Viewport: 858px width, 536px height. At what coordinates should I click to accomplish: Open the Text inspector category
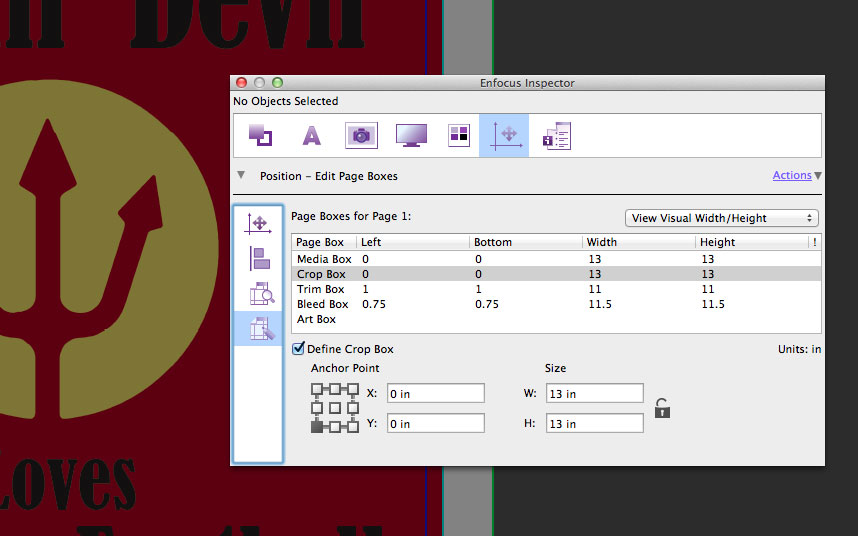311,135
